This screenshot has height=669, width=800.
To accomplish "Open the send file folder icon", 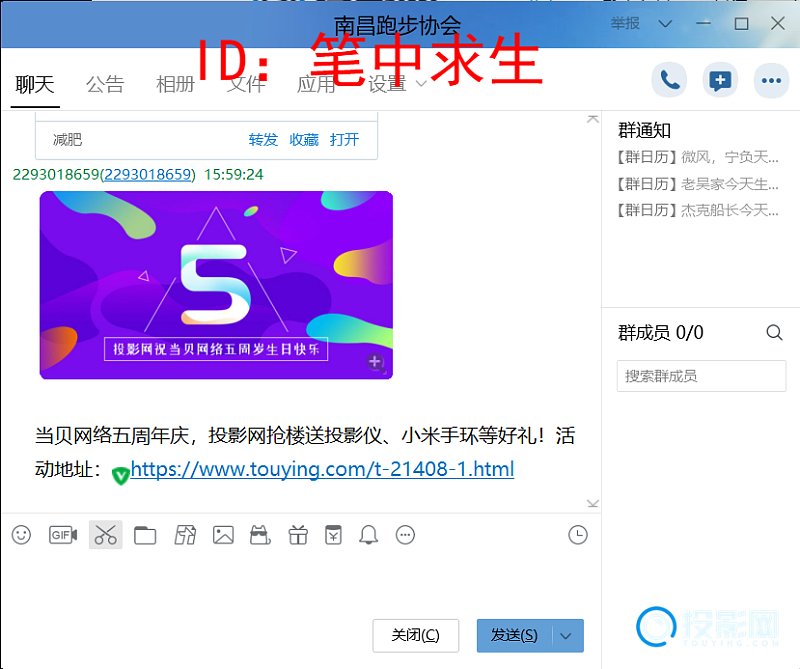I will [x=145, y=535].
